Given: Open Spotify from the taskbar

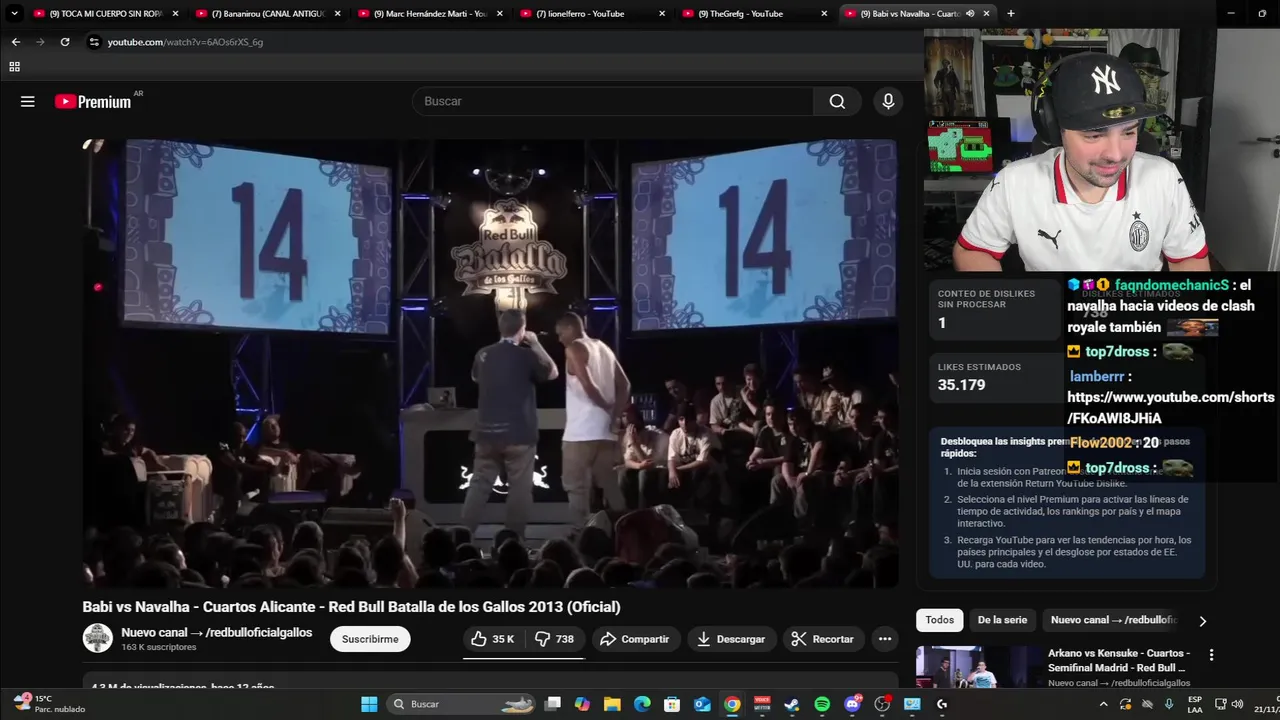Looking at the screenshot, I should pos(822,704).
